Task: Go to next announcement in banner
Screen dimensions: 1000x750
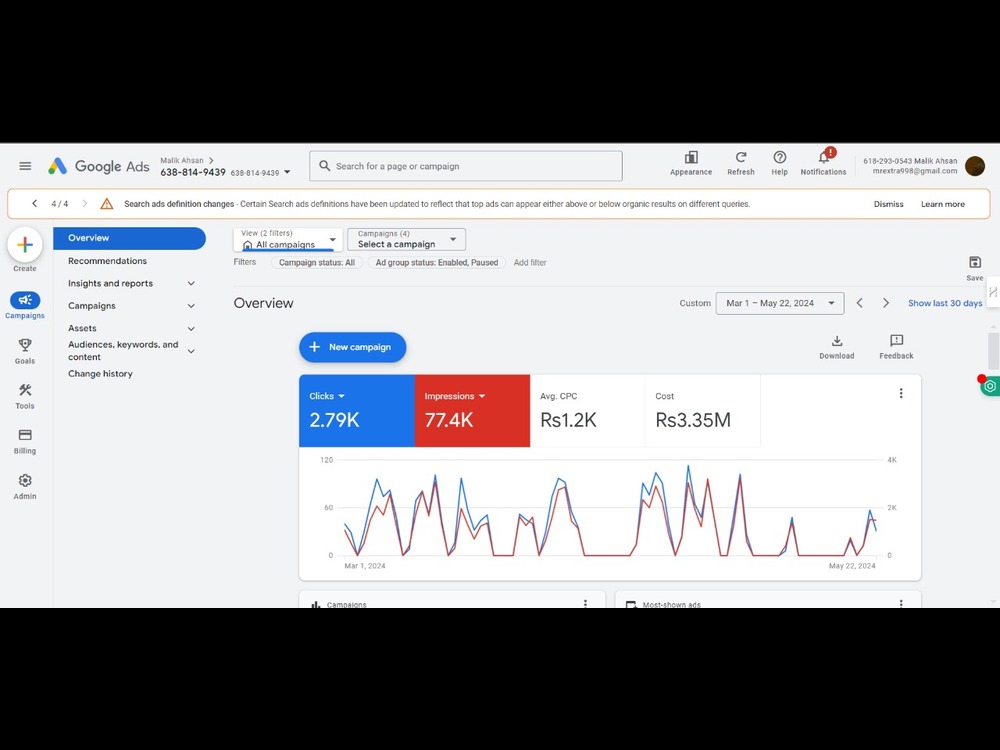Action: 84,203
